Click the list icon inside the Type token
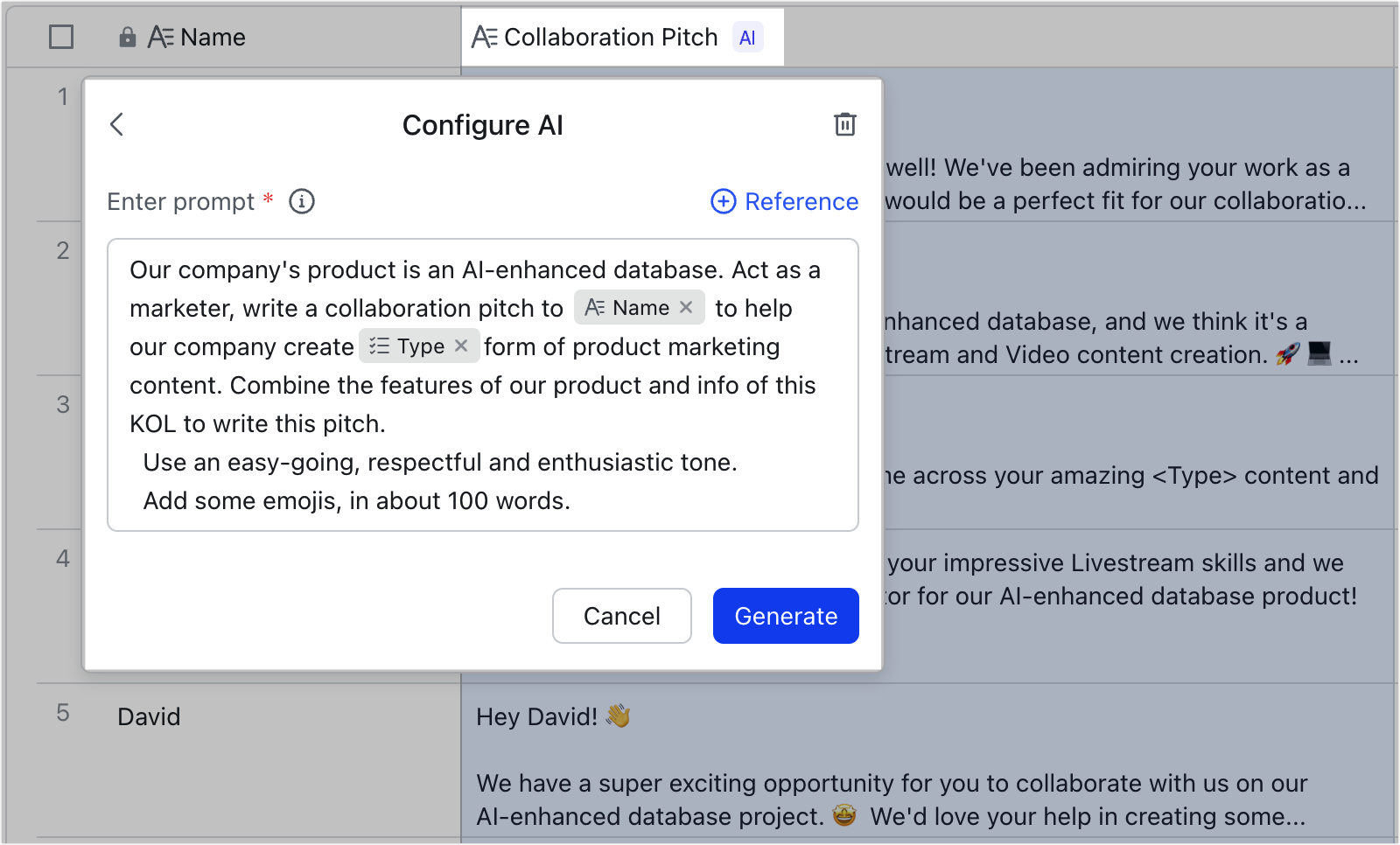The height and width of the screenshot is (845, 1400). [x=380, y=346]
